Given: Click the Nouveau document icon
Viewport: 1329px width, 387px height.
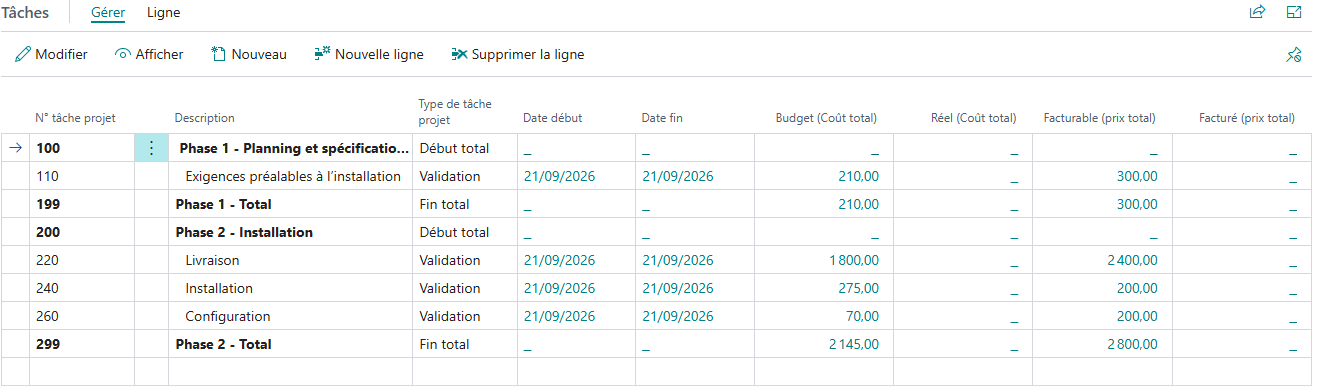Looking at the screenshot, I should pyautogui.click(x=218, y=54).
